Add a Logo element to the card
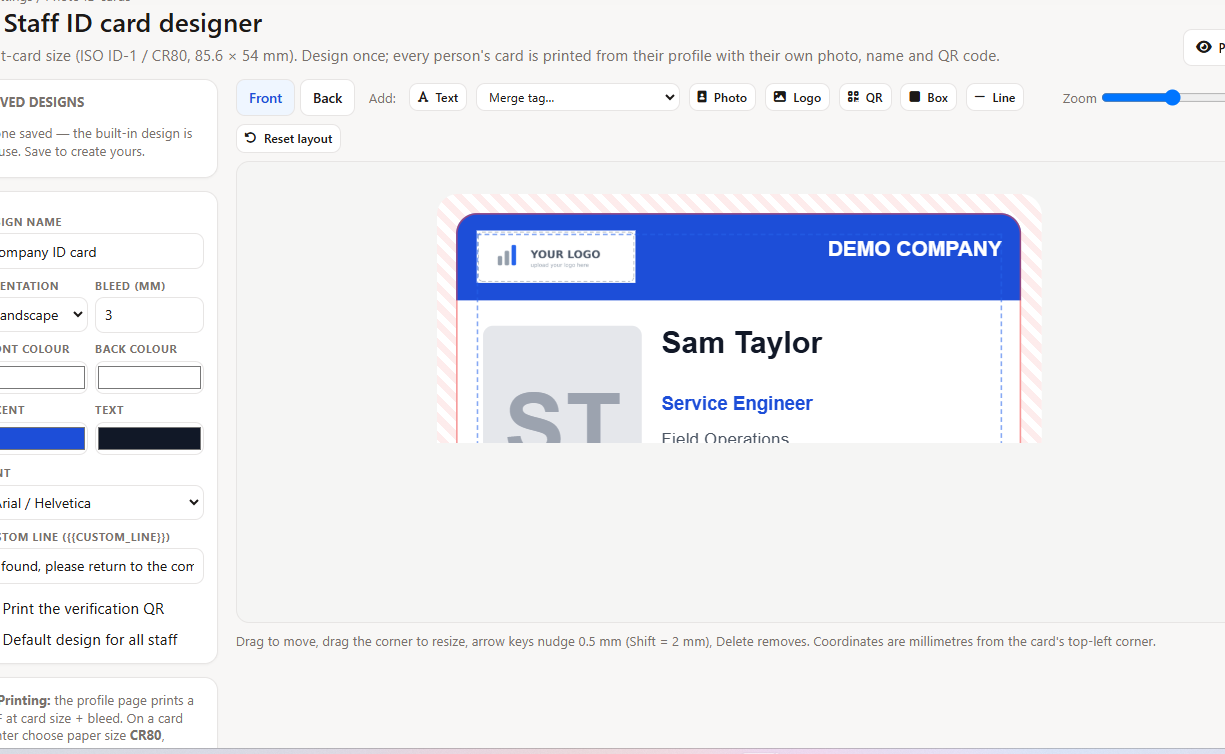1225x754 pixels. 797,97
